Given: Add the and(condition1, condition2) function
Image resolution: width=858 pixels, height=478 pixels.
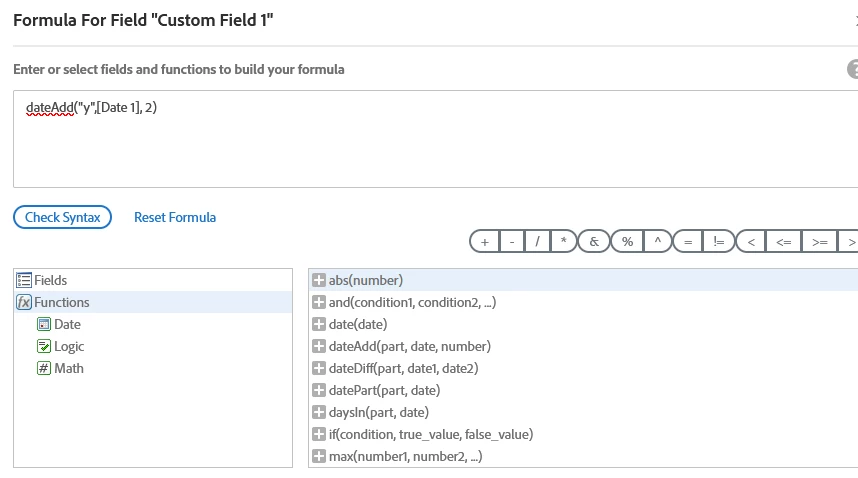Looking at the screenshot, I should click(319, 302).
